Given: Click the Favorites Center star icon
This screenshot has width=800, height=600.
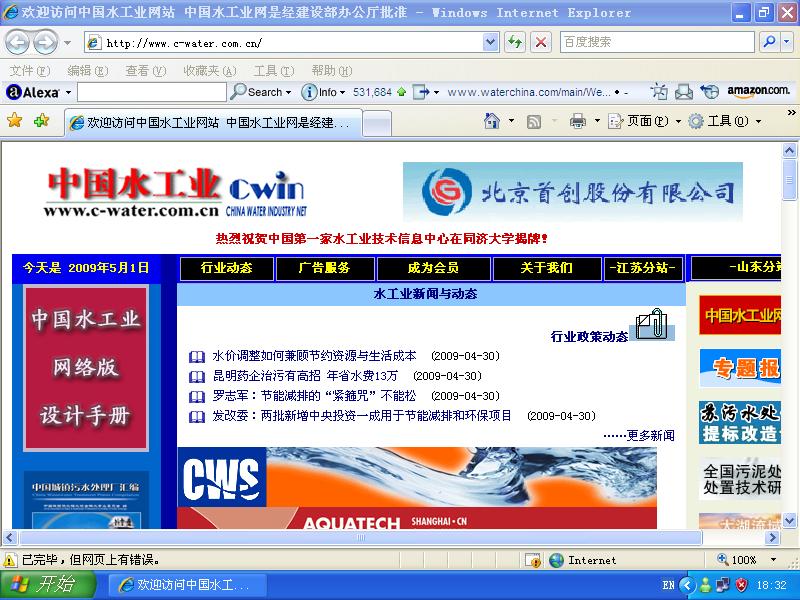Looking at the screenshot, I should pos(15,121).
